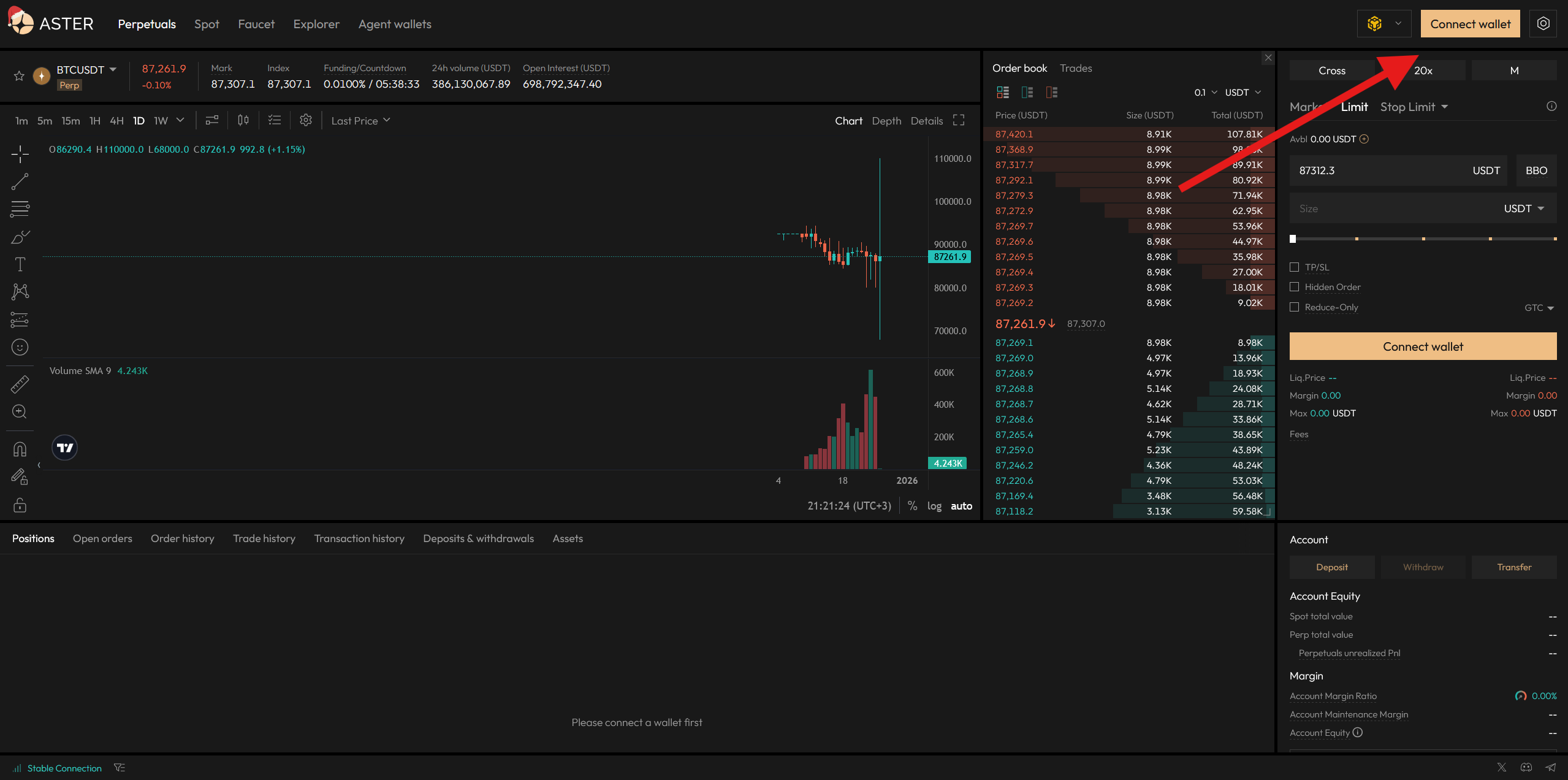Select the trend line drawing tool

coord(20,182)
